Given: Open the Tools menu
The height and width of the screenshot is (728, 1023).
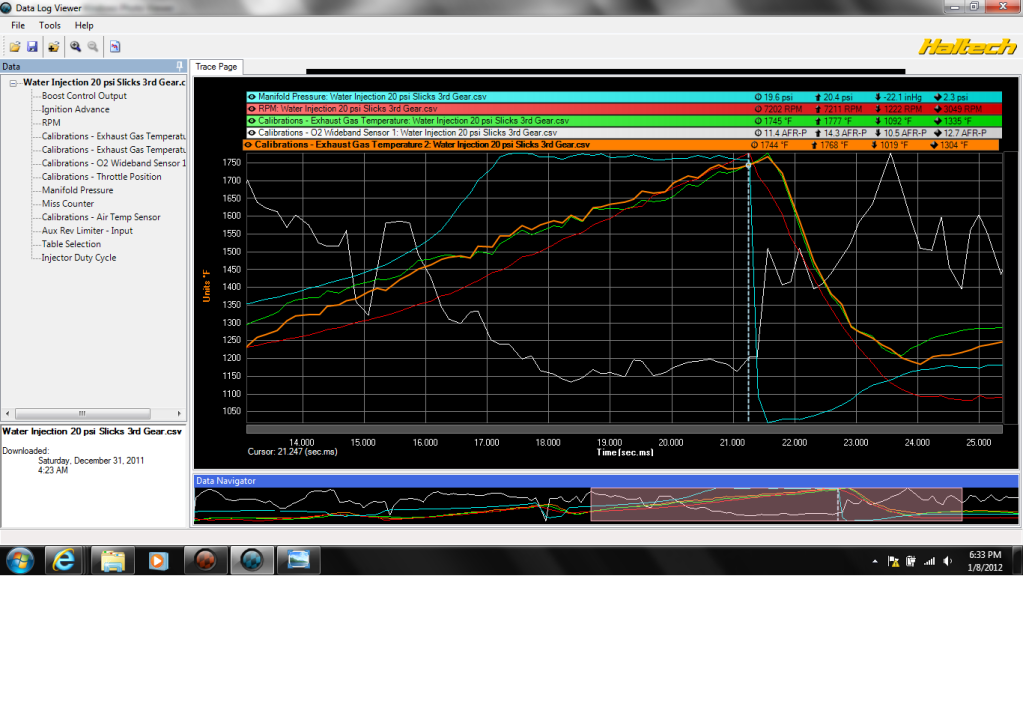Looking at the screenshot, I should point(50,25).
